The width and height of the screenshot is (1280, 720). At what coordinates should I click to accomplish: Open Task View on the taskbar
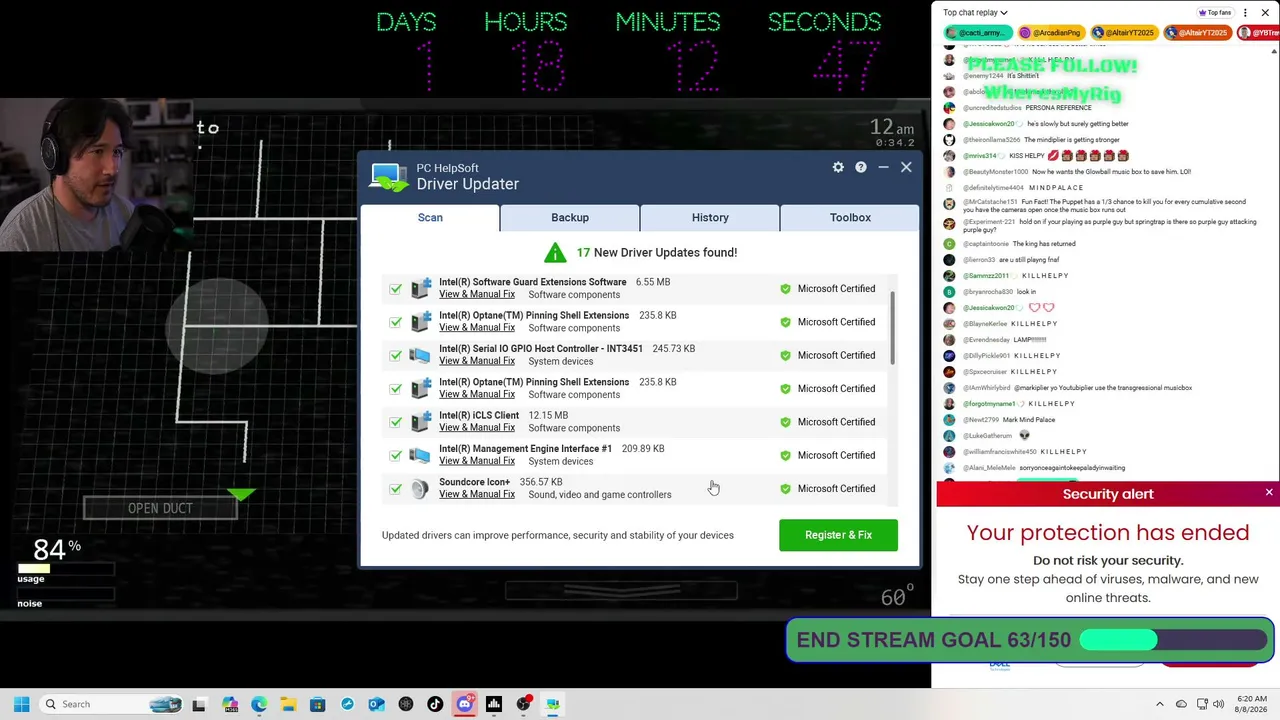click(199, 704)
